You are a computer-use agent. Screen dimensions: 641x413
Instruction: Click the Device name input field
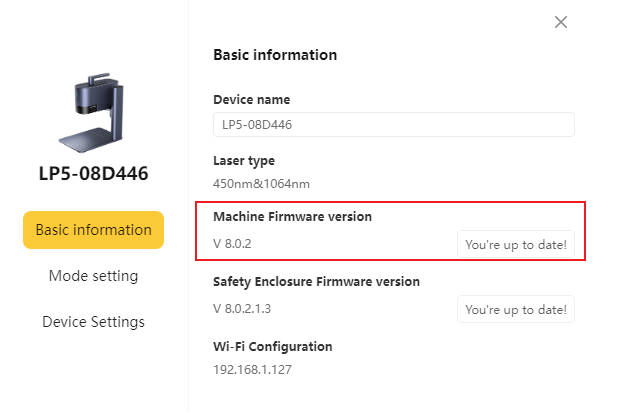tap(394, 125)
